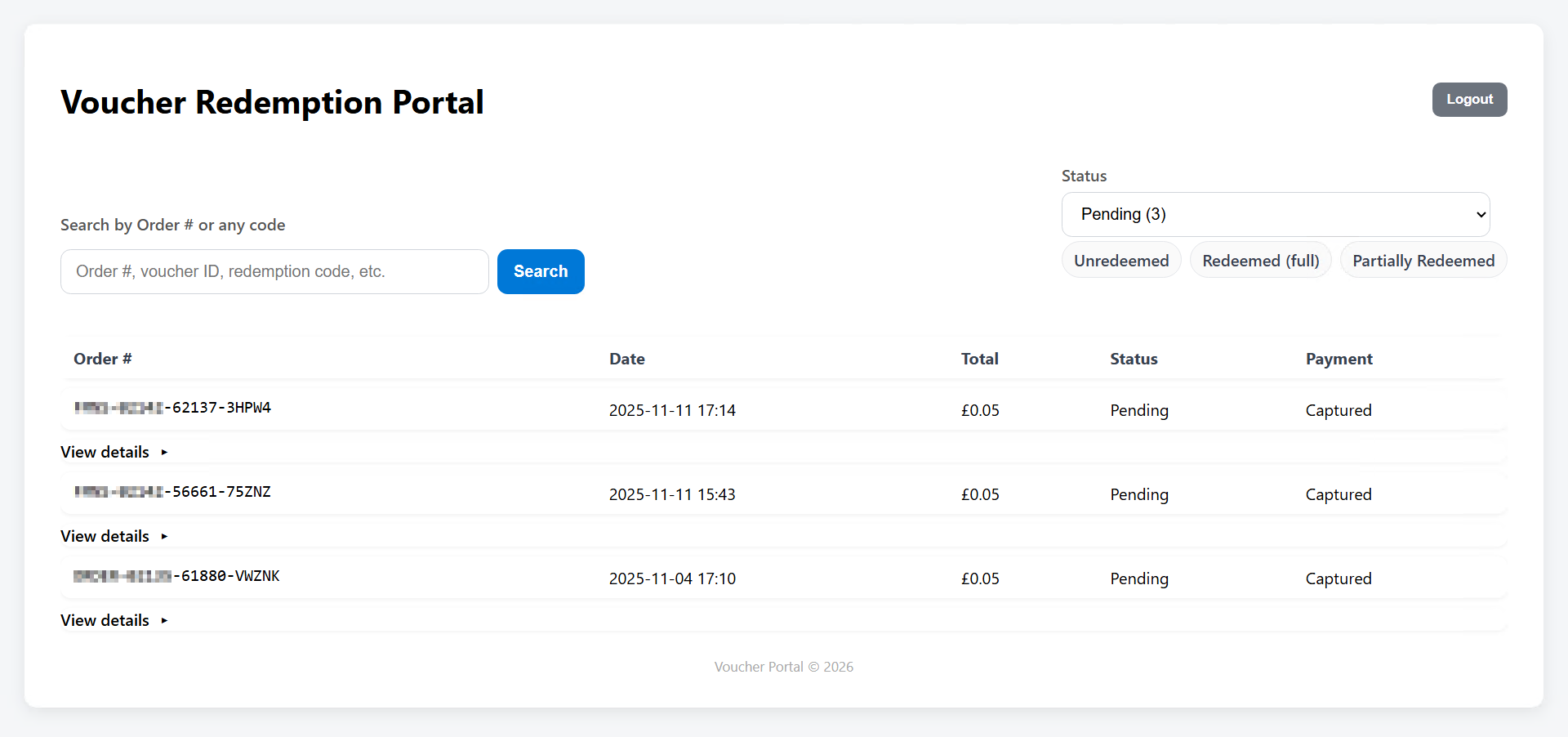Click the Total column header

(979, 359)
